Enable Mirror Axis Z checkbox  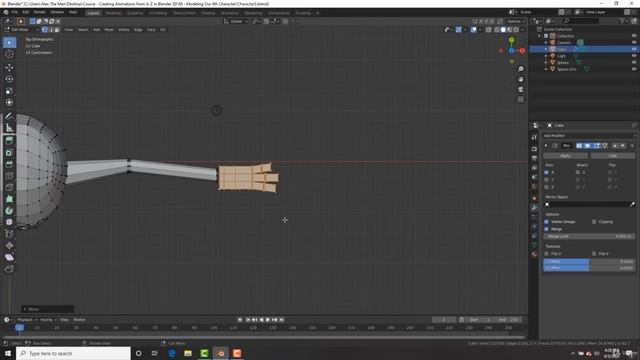[547, 187]
